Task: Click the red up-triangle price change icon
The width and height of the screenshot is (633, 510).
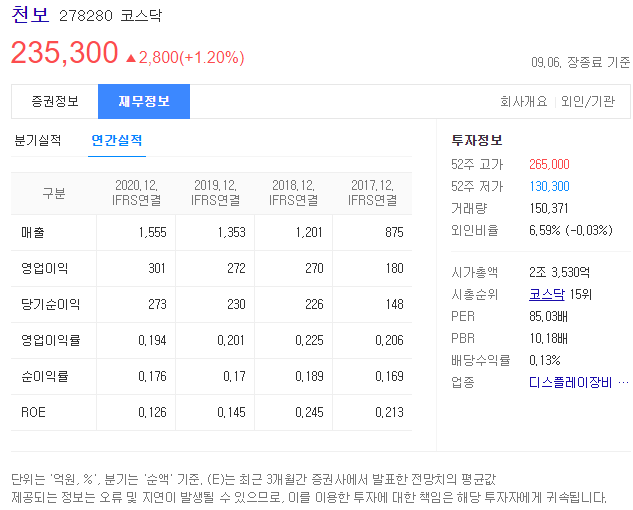Action: (x=130, y=58)
